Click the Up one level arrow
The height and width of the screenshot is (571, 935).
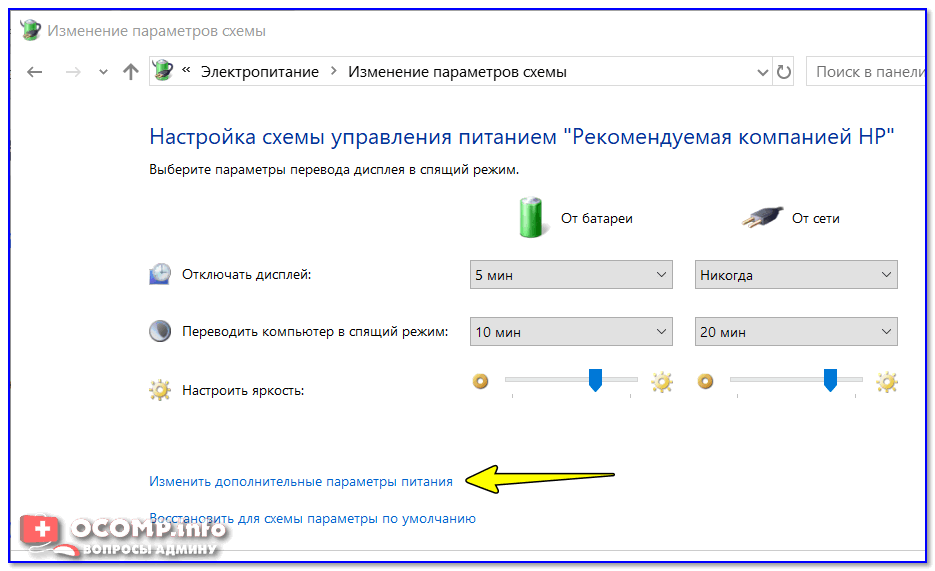coord(130,72)
